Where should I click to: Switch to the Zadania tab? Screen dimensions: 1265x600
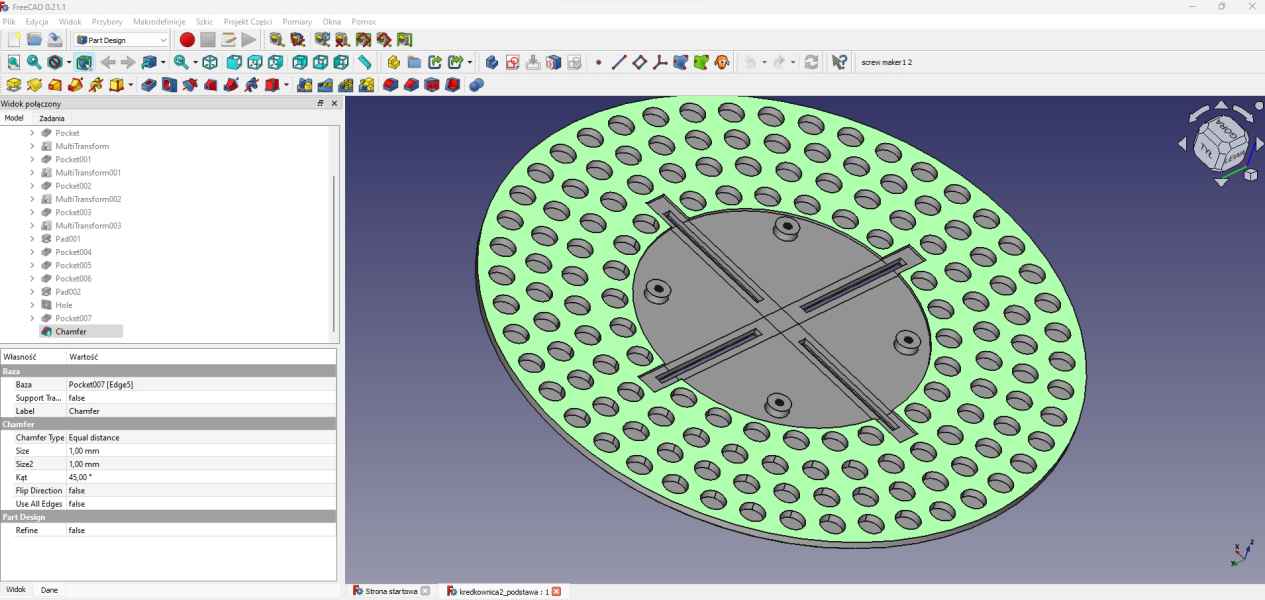pyautogui.click(x=52, y=118)
